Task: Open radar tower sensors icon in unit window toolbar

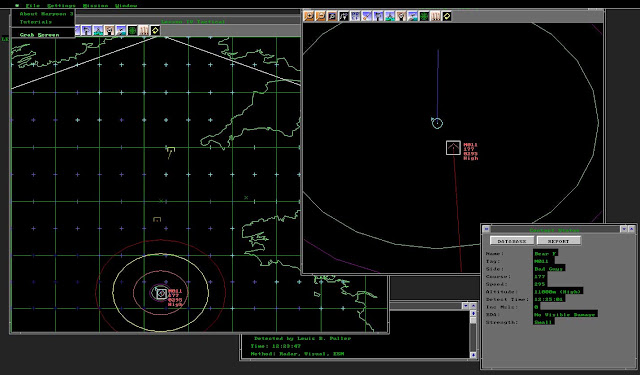Action: pos(378,16)
